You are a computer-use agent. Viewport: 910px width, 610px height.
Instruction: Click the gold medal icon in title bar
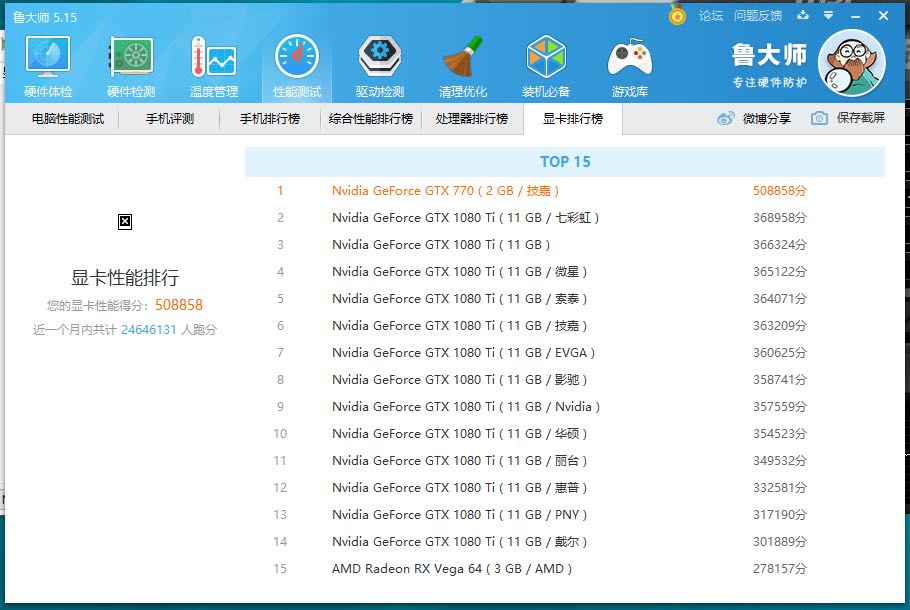(x=677, y=15)
